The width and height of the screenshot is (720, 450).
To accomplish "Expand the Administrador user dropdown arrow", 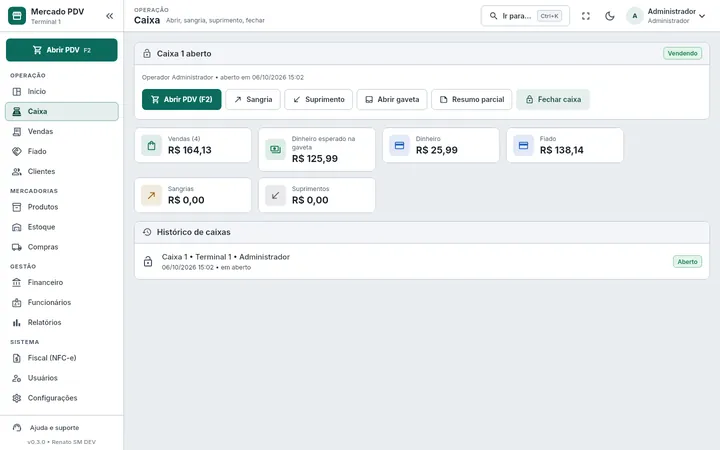I will [x=702, y=16].
